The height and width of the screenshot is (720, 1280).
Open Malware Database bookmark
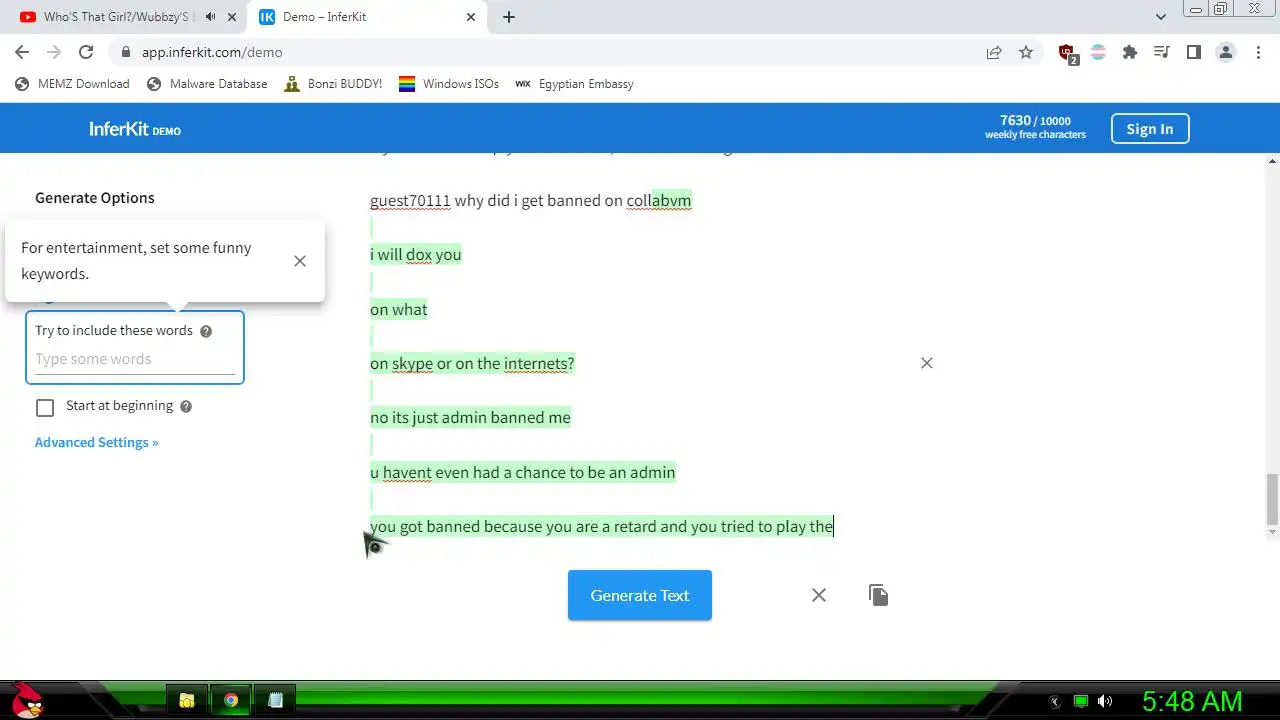207,84
